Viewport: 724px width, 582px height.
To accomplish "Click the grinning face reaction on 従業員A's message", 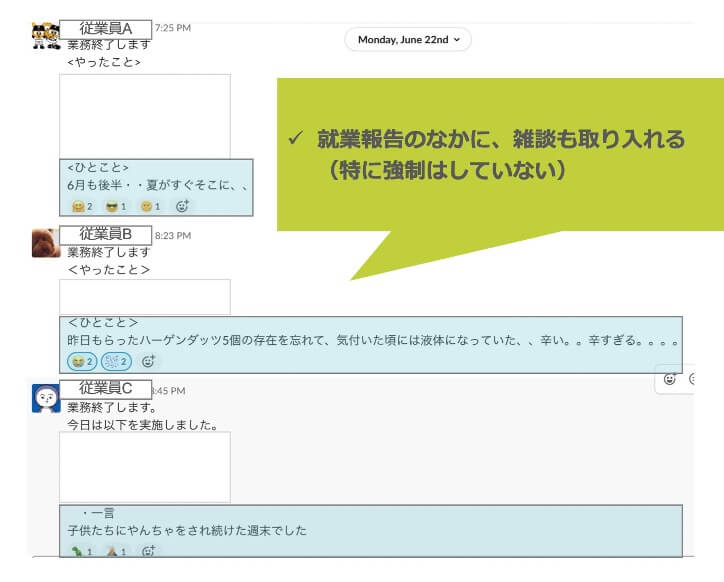I will pos(81,206).
